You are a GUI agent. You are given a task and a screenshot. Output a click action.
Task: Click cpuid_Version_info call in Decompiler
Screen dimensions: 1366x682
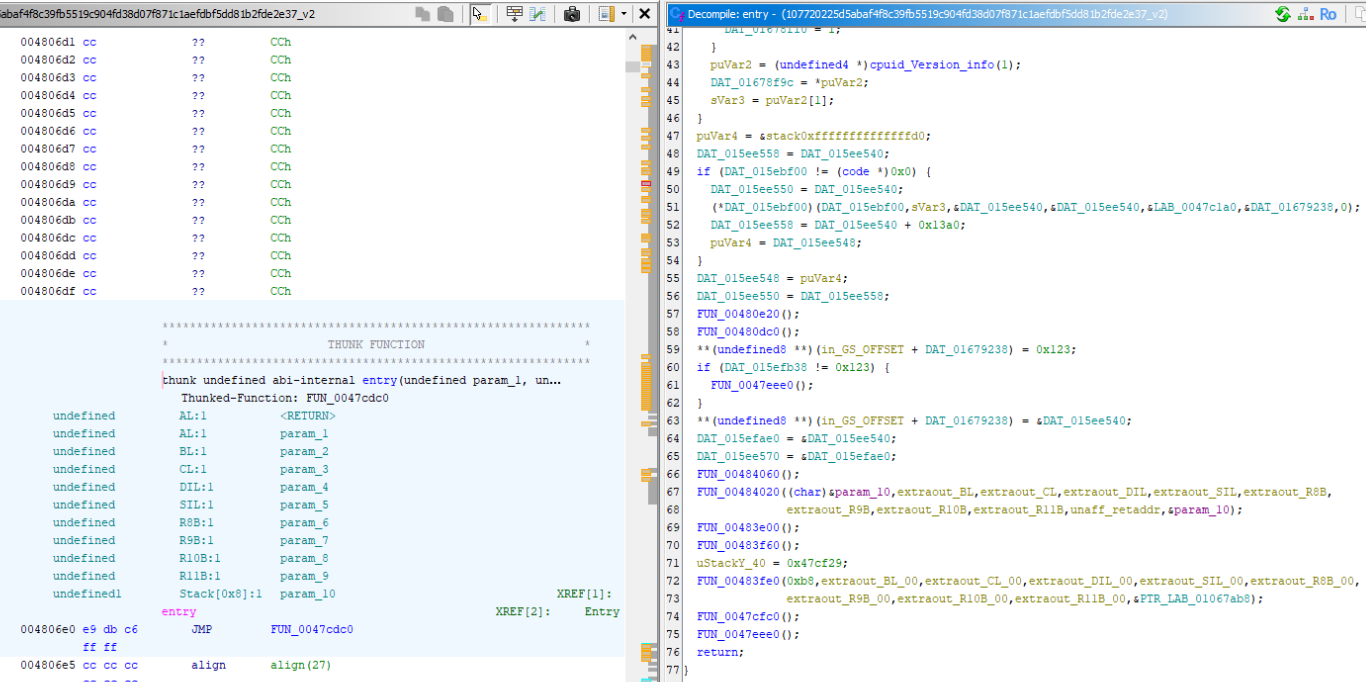933,64
